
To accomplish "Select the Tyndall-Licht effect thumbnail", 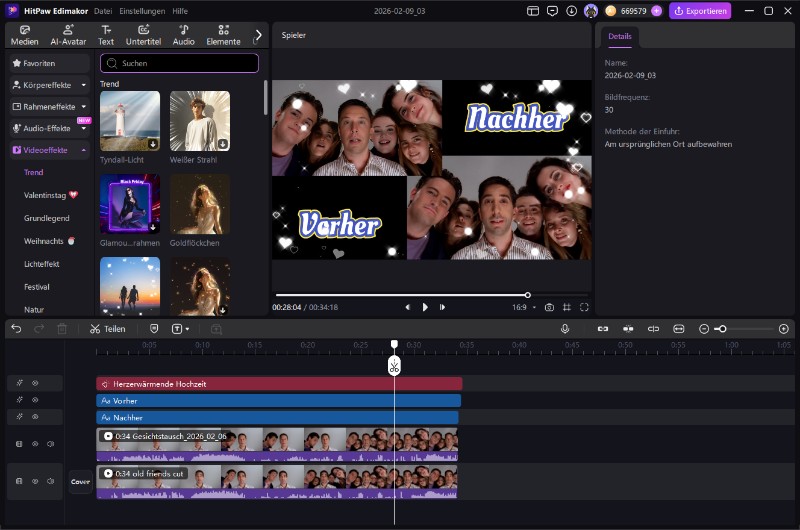I will pyautogui.click(x=130, y=121).
